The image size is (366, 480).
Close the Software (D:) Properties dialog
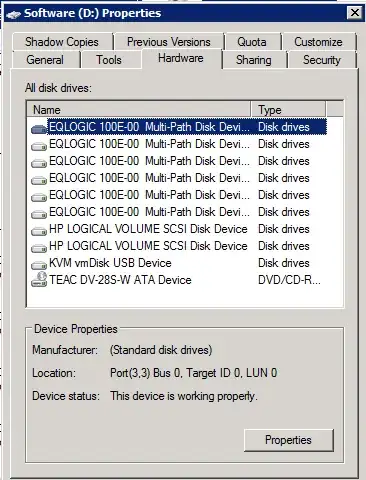click(x=355, y=13)
